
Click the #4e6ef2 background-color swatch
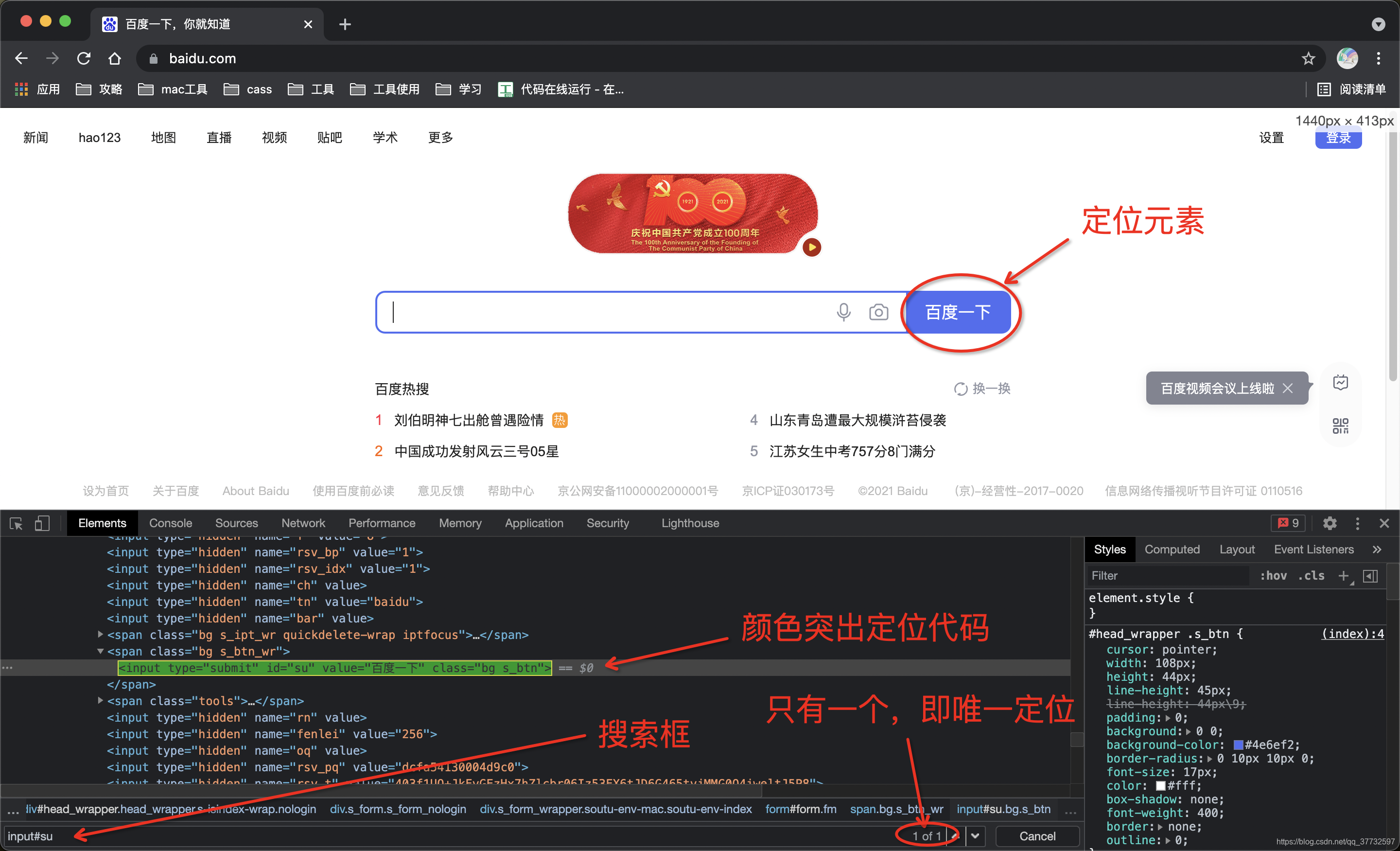point(1238,745)
